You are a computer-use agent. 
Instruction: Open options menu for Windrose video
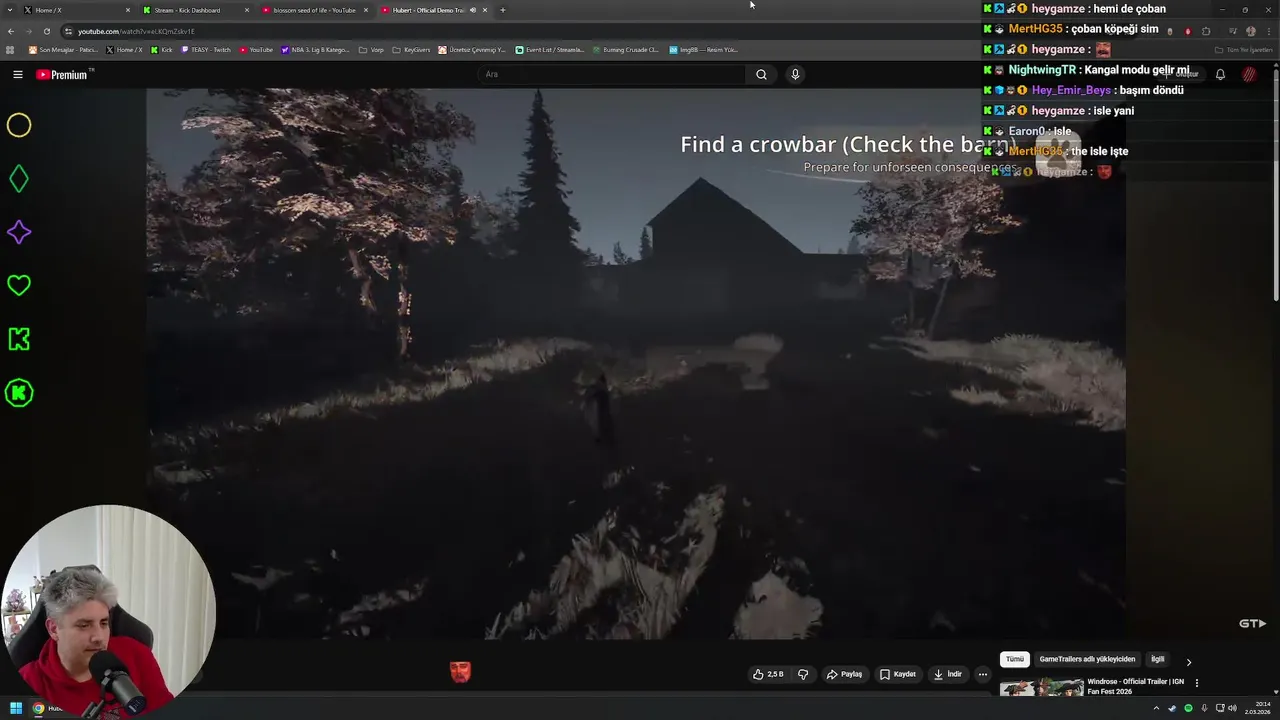(1196, 683)
